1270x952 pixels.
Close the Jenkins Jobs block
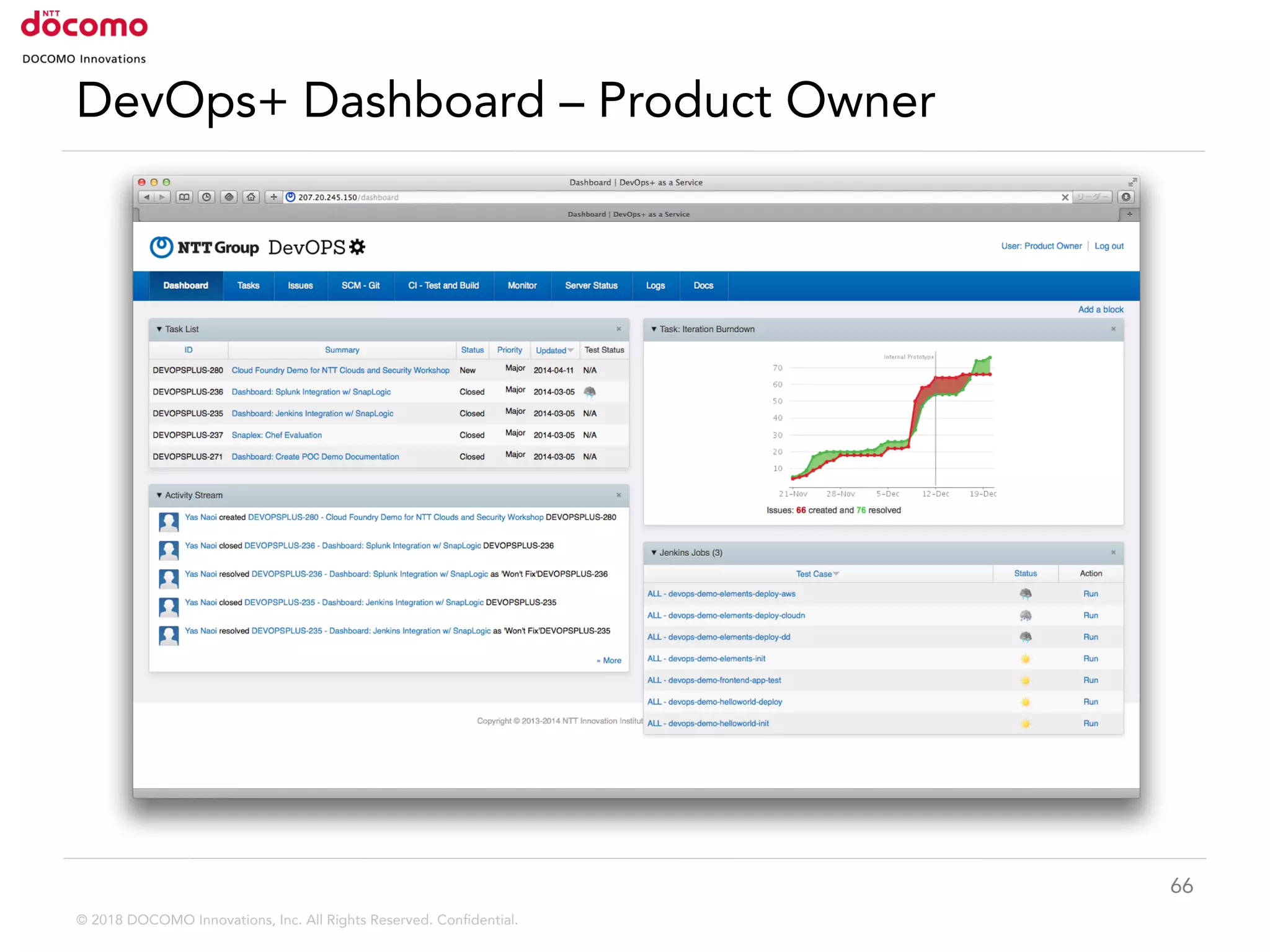[1113, 552]
